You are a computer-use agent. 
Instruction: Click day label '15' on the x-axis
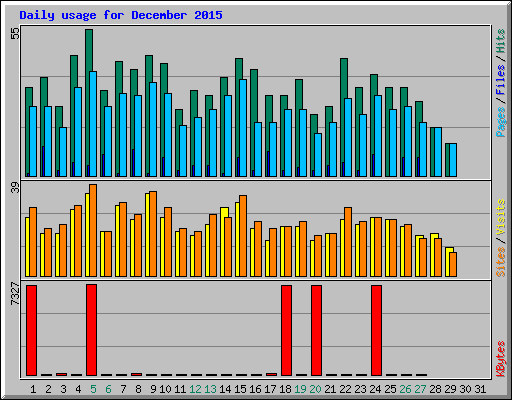(240, 389)
